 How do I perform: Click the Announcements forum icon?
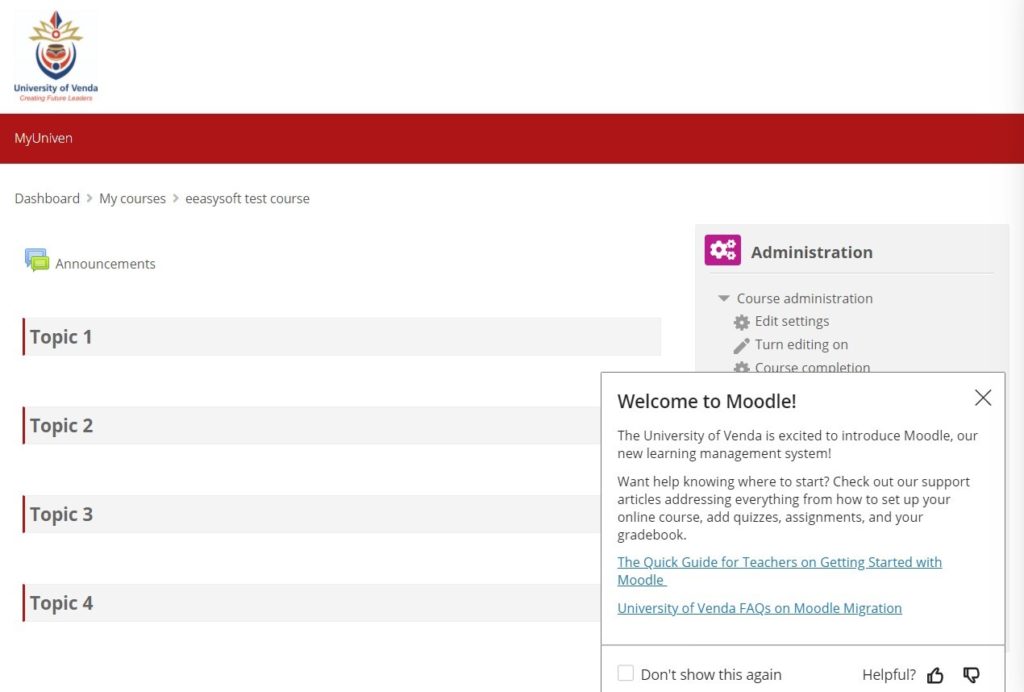[37, 260]
